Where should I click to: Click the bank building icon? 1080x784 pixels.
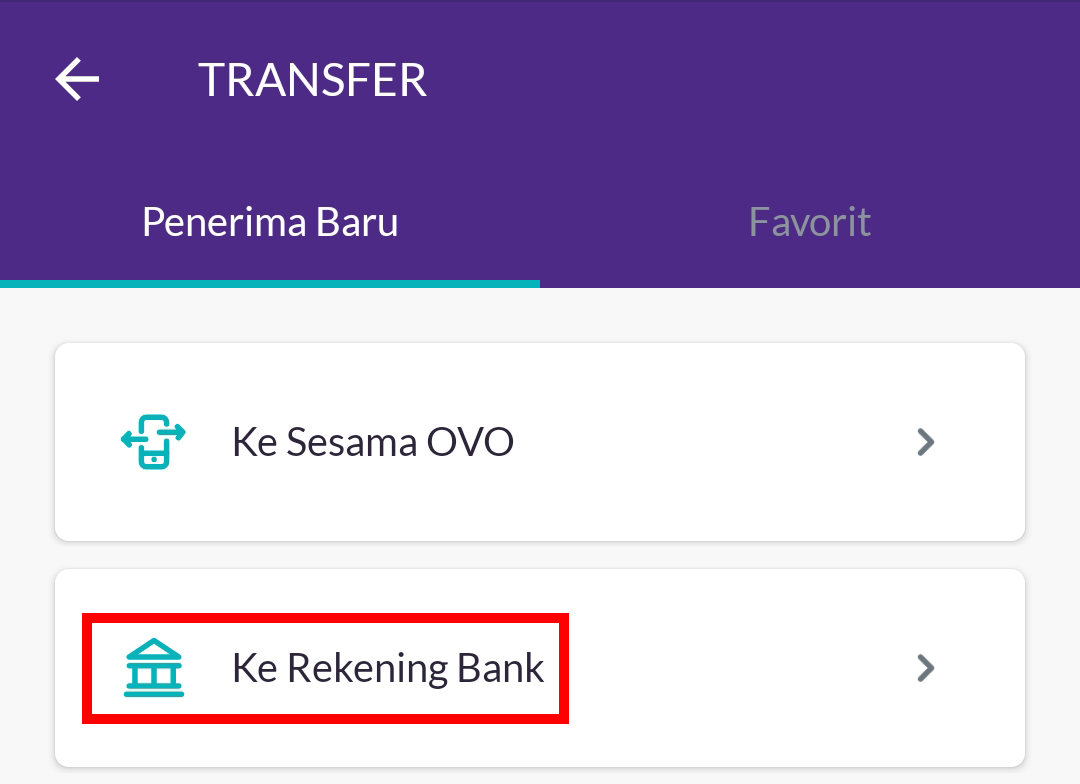click(x=153, y=668)
